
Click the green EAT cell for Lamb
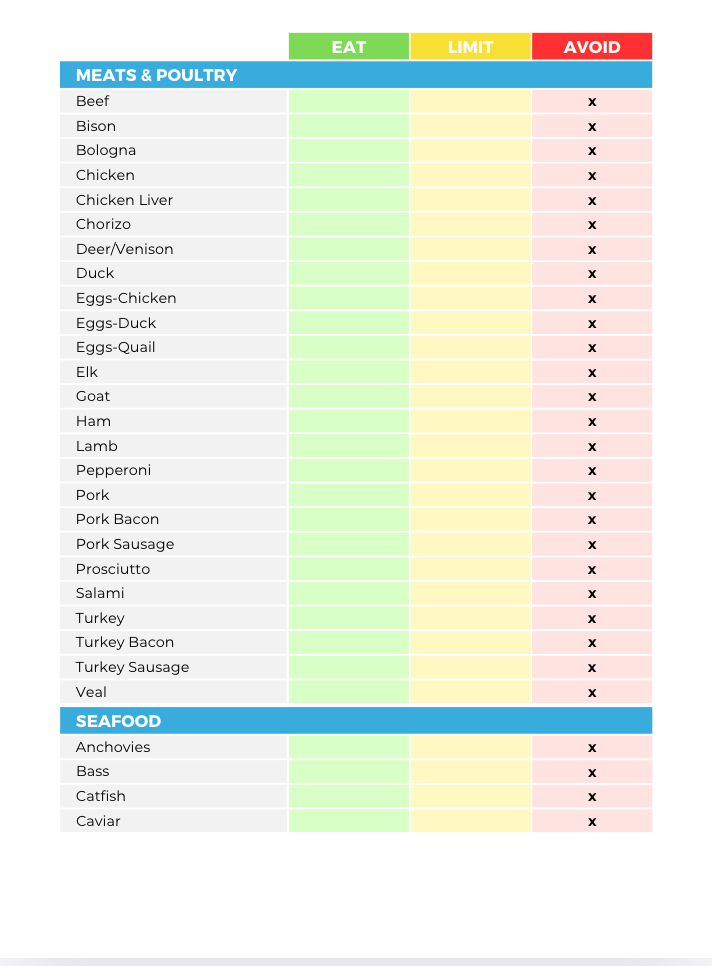(349, 446)
